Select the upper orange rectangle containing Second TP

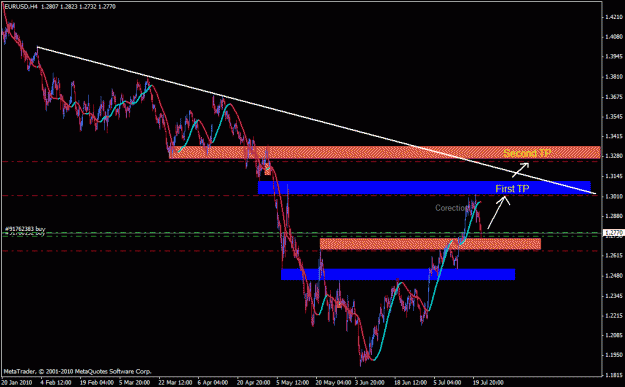tap(385, 152)
